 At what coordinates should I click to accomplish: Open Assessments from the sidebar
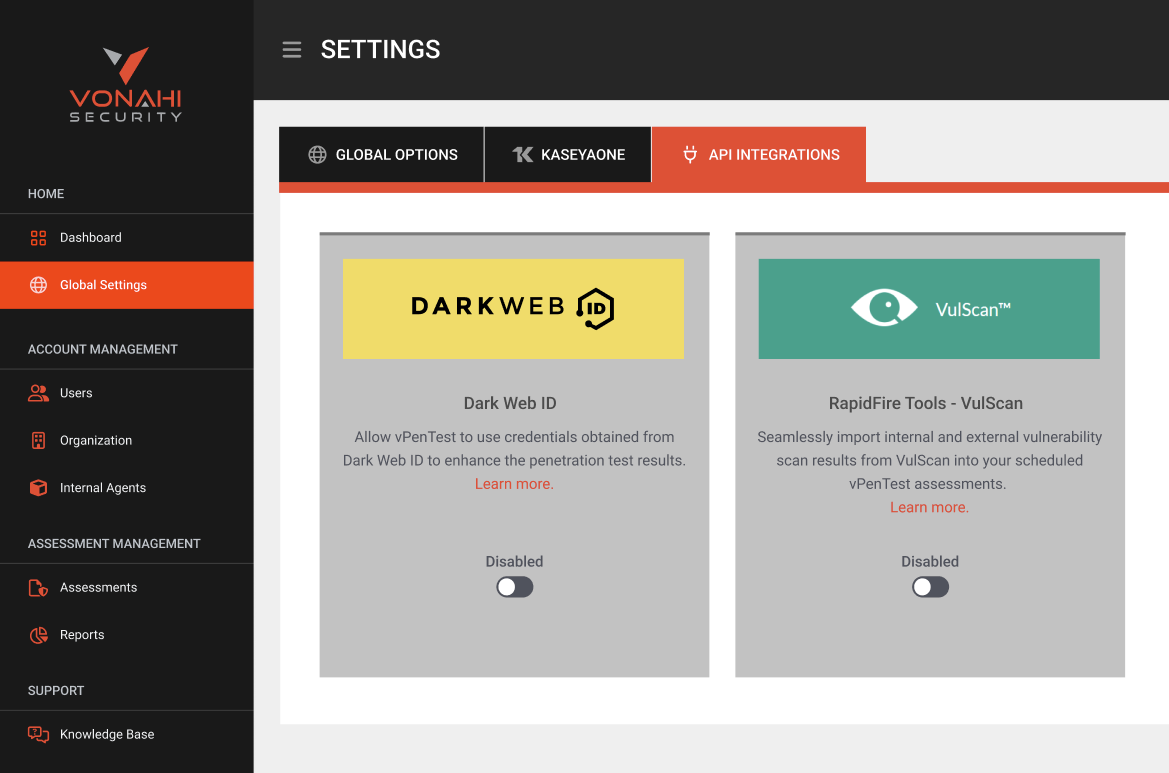(98, 588)
